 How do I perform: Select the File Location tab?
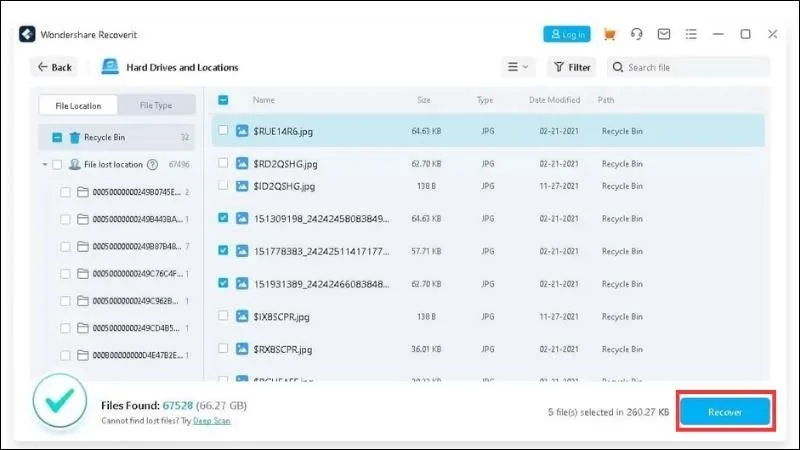coord(78,106)
